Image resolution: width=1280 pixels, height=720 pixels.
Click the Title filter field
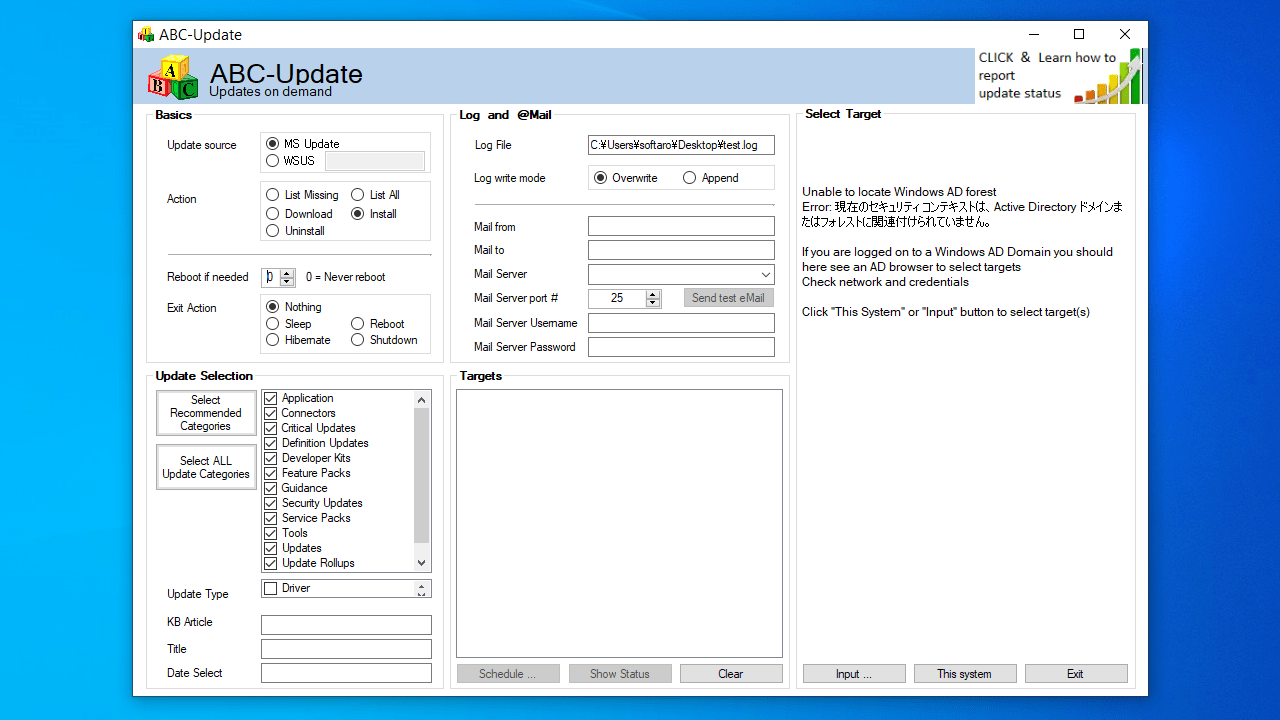point(346,649)
